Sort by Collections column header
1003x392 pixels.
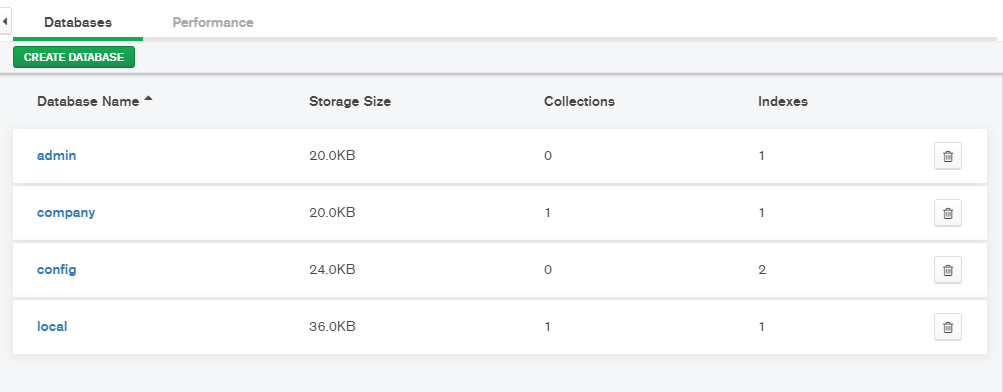pyautogui.click(x=579, y=101)
